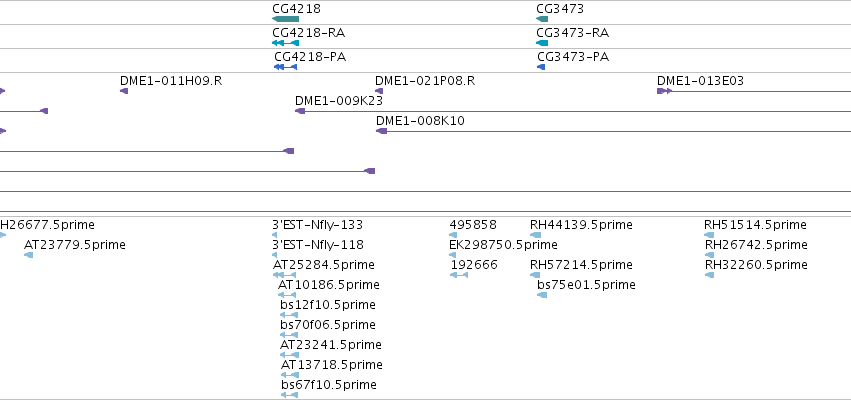
Task: Click the CG3473-RA transcript glyph
Action: (x=542, y=43)
